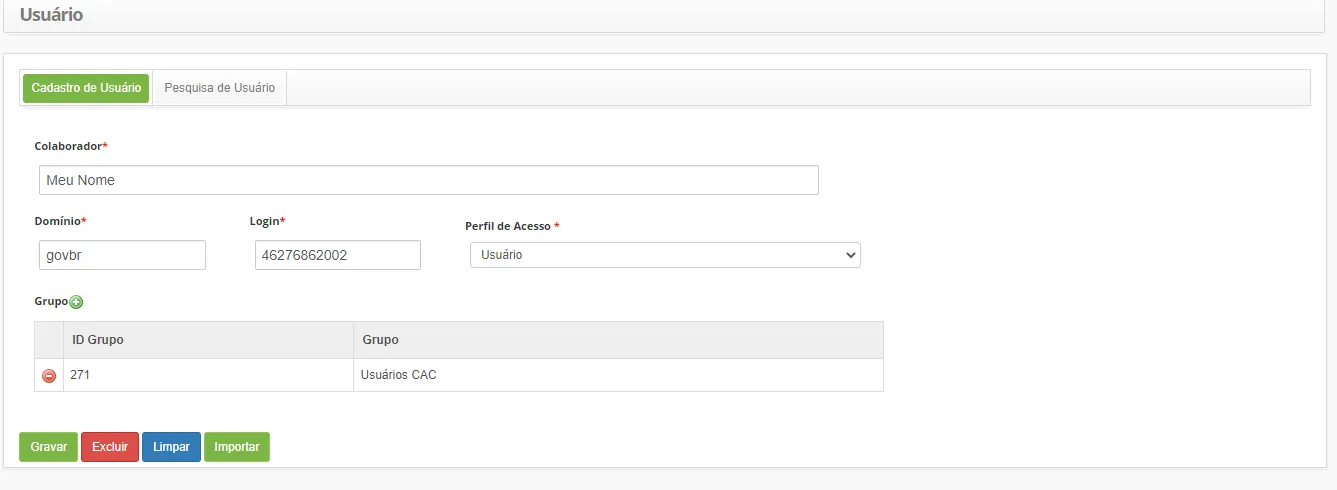
Task: Click the Domínio field label
Action: 60,221
